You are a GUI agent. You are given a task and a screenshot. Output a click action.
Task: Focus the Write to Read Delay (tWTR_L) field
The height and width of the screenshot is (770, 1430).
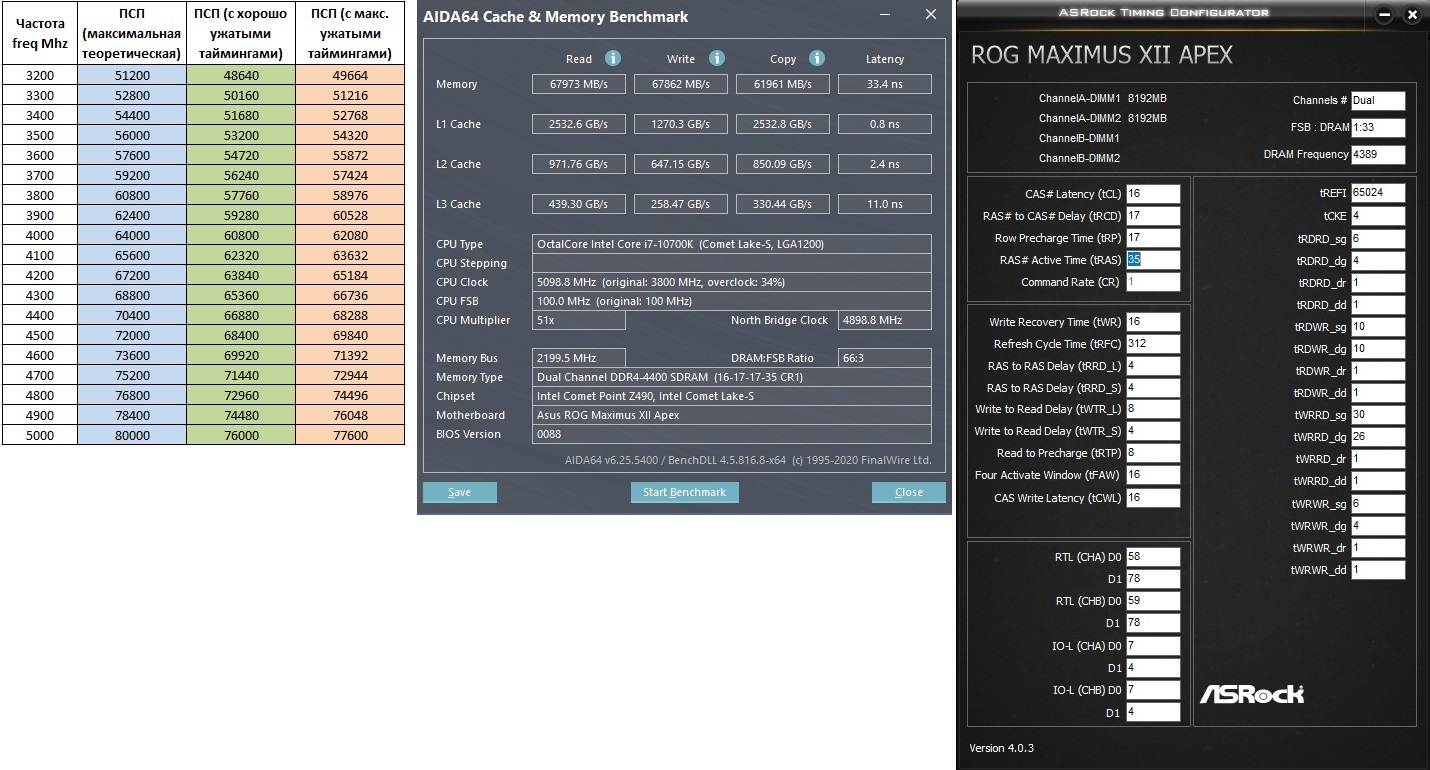1153,409
